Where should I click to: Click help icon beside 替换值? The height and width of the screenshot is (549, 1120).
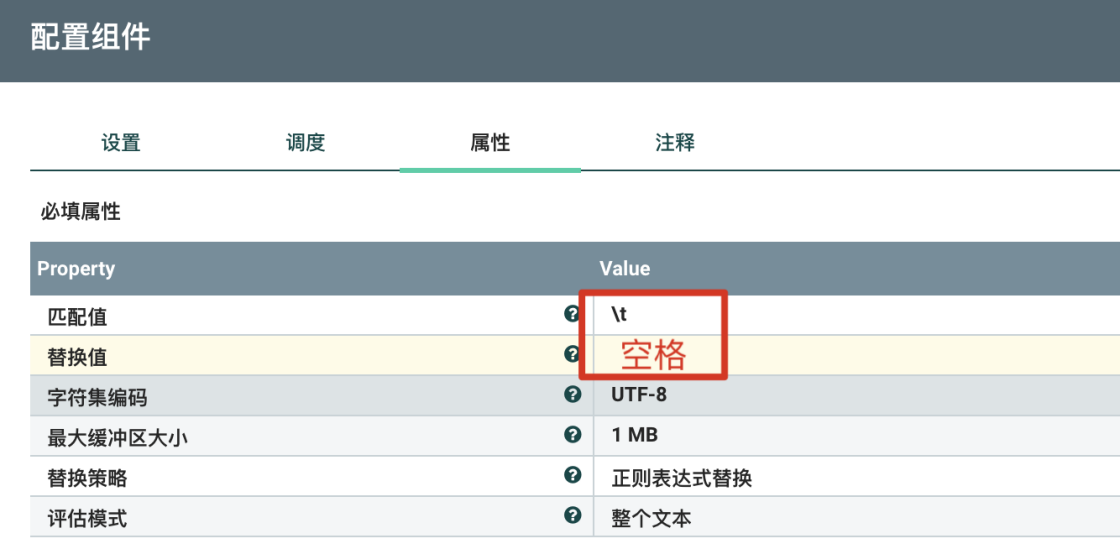click(572, 354)
